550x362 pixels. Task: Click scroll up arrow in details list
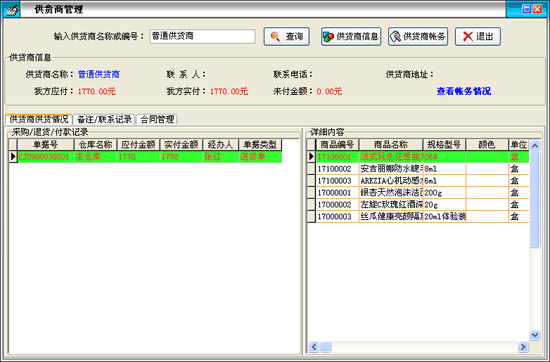[535, 145]
